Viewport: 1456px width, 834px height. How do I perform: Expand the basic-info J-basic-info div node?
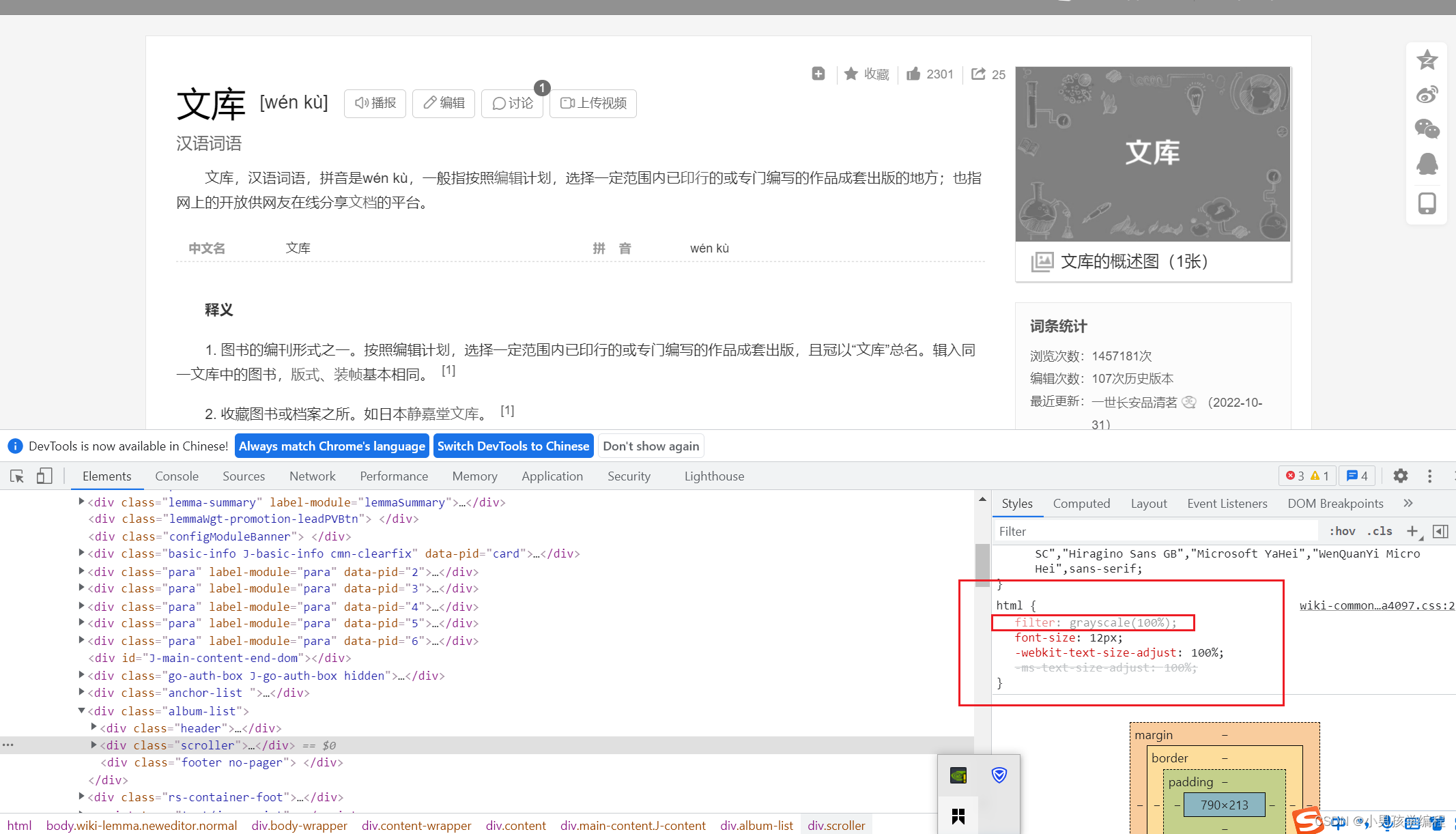click(81, 553)
